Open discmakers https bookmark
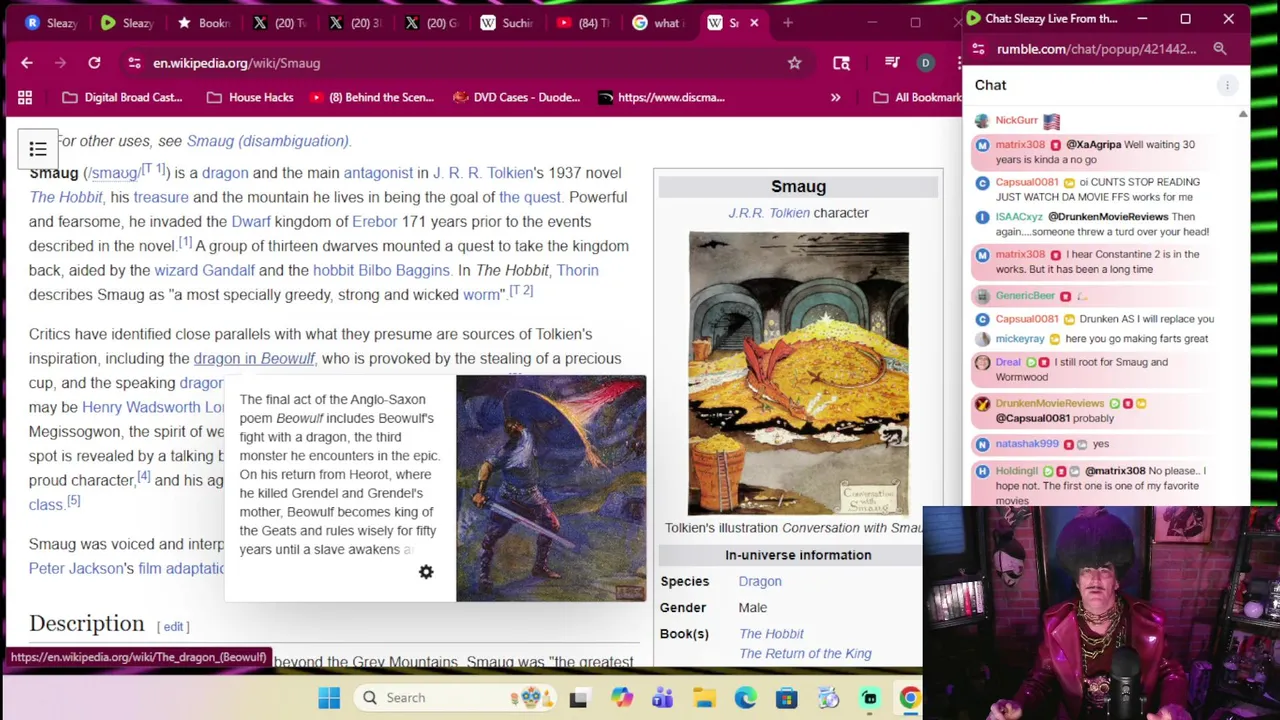 [661, 97]
